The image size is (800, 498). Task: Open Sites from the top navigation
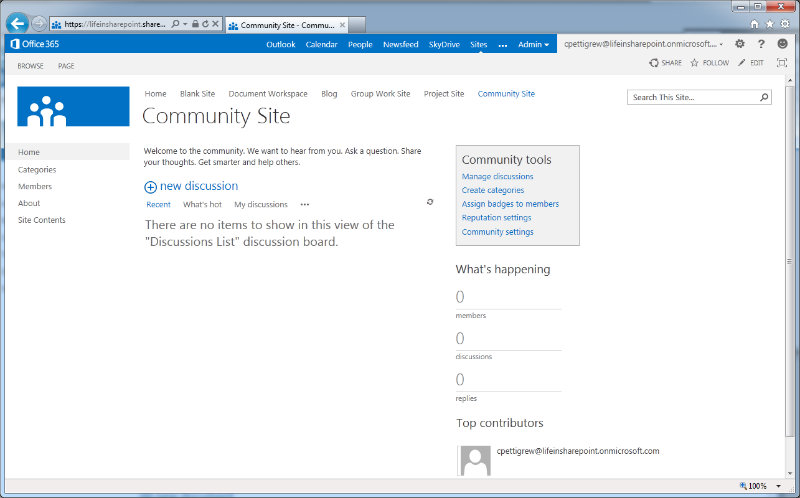pyautogui.click(x=479, y=44)
